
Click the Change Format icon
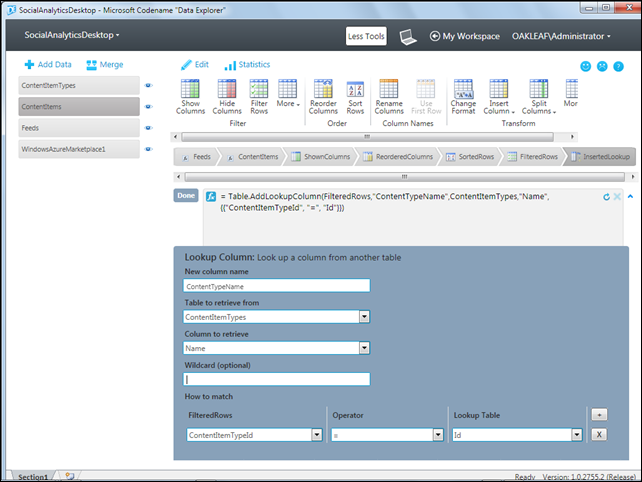(463, 90)
